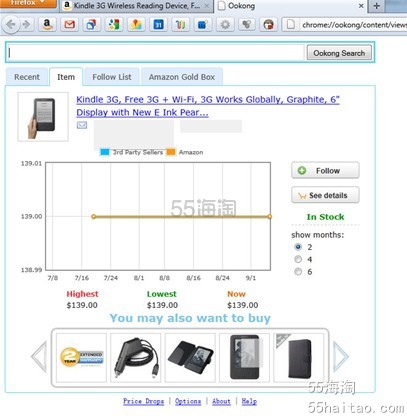Click the See details button
Screen dimensions: 407x416
tap(325, 195)
